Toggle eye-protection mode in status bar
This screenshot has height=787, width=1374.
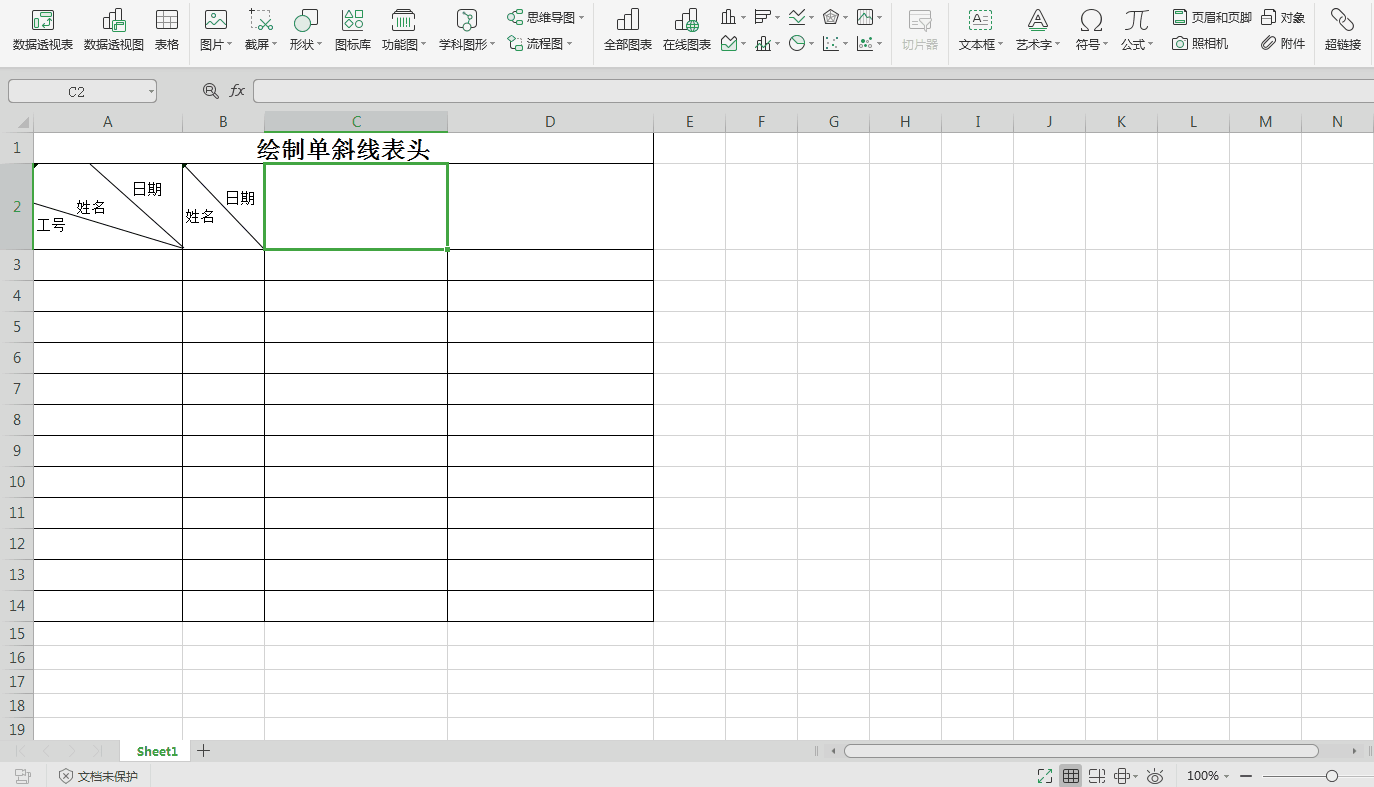tap(1155, 776)
